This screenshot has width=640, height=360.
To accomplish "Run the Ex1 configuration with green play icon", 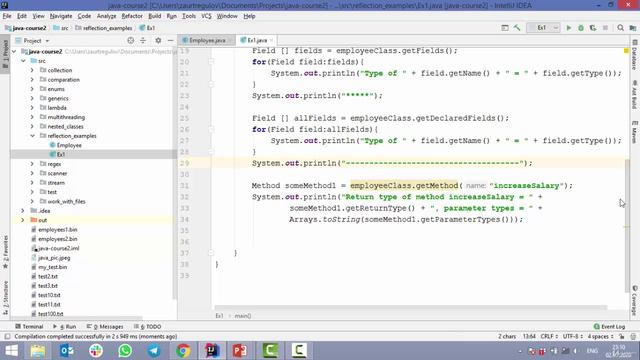I will (569, 28).
